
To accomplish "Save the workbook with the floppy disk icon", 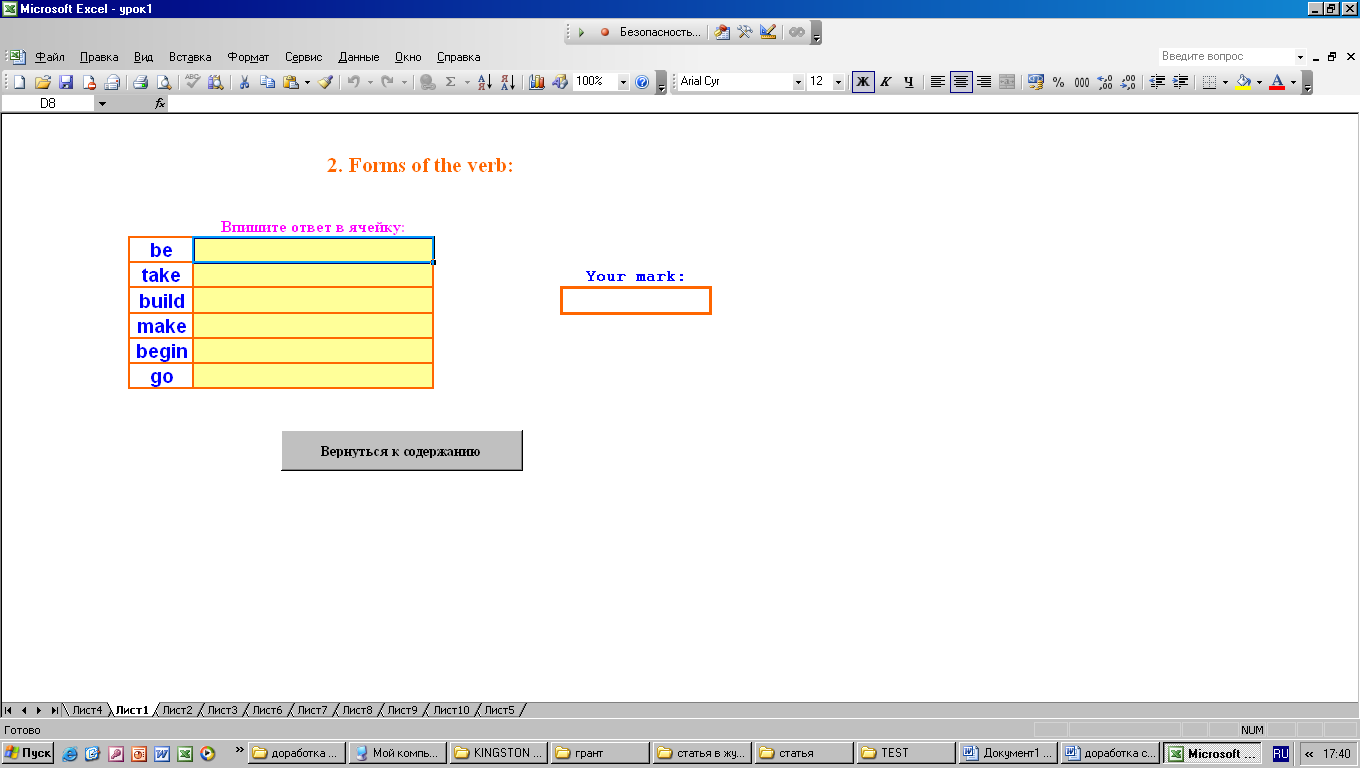I will click(66, 82).
